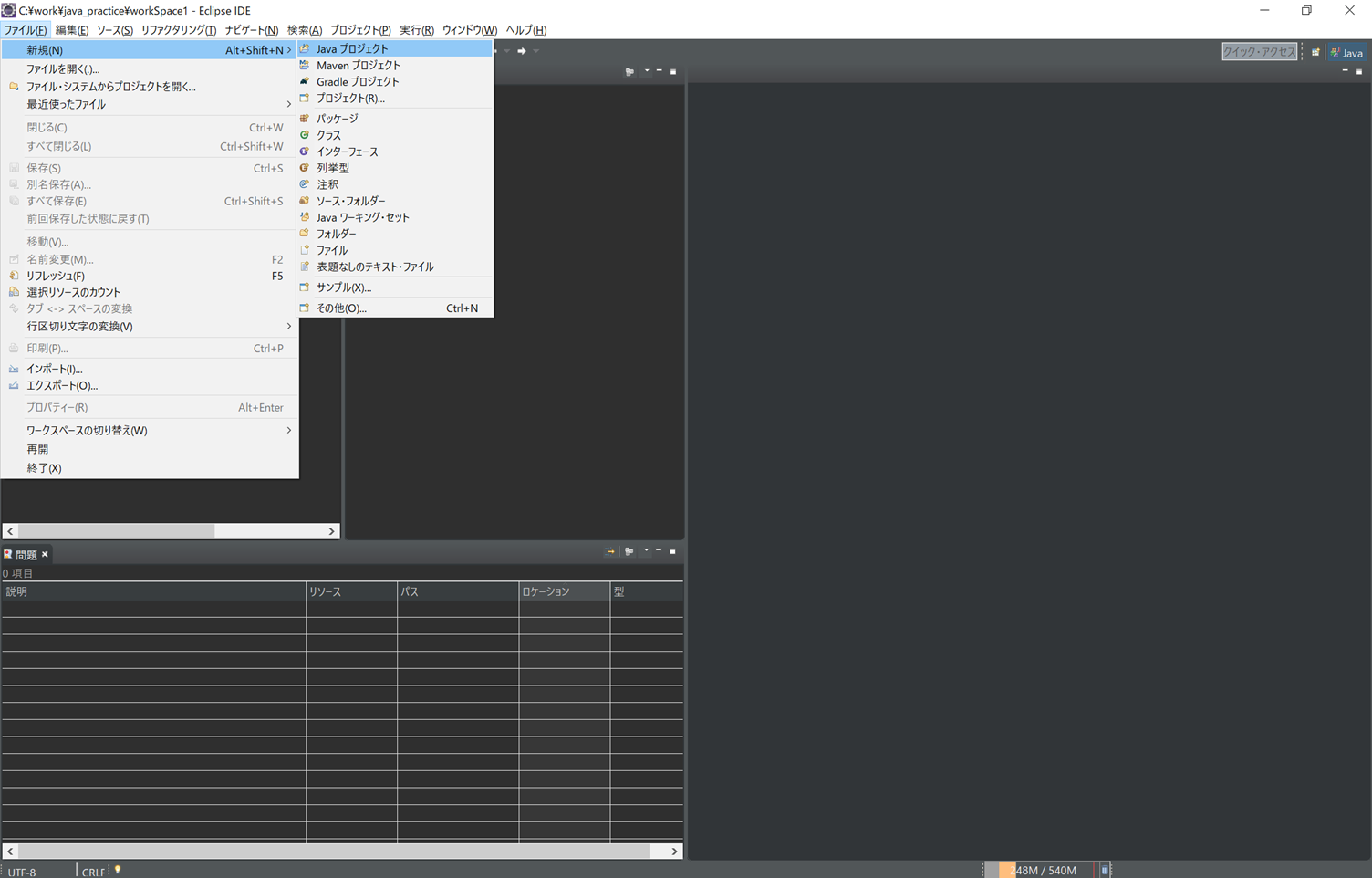Click the forward navigation arrow in the toolbar
This screenshot has width=1372, height=878.
[x=522, y=51]
